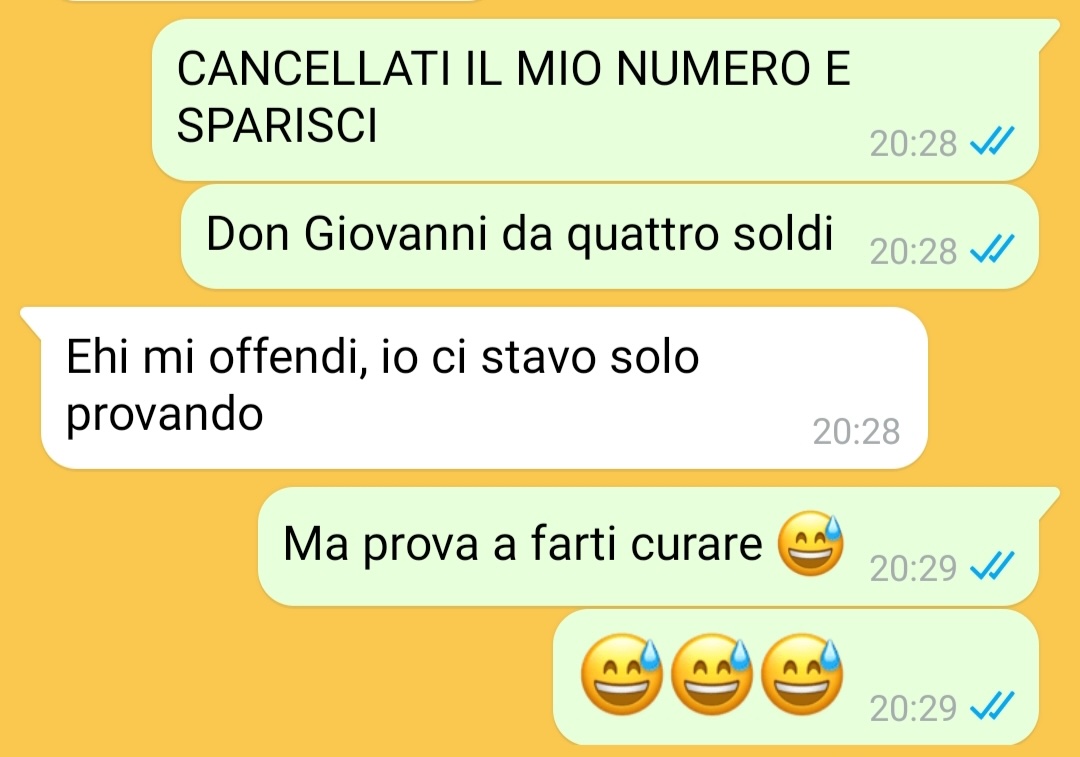Screen dimensions: 1080x757
Task: Click the word 'provando' in received message
Action: click(165, 415)
